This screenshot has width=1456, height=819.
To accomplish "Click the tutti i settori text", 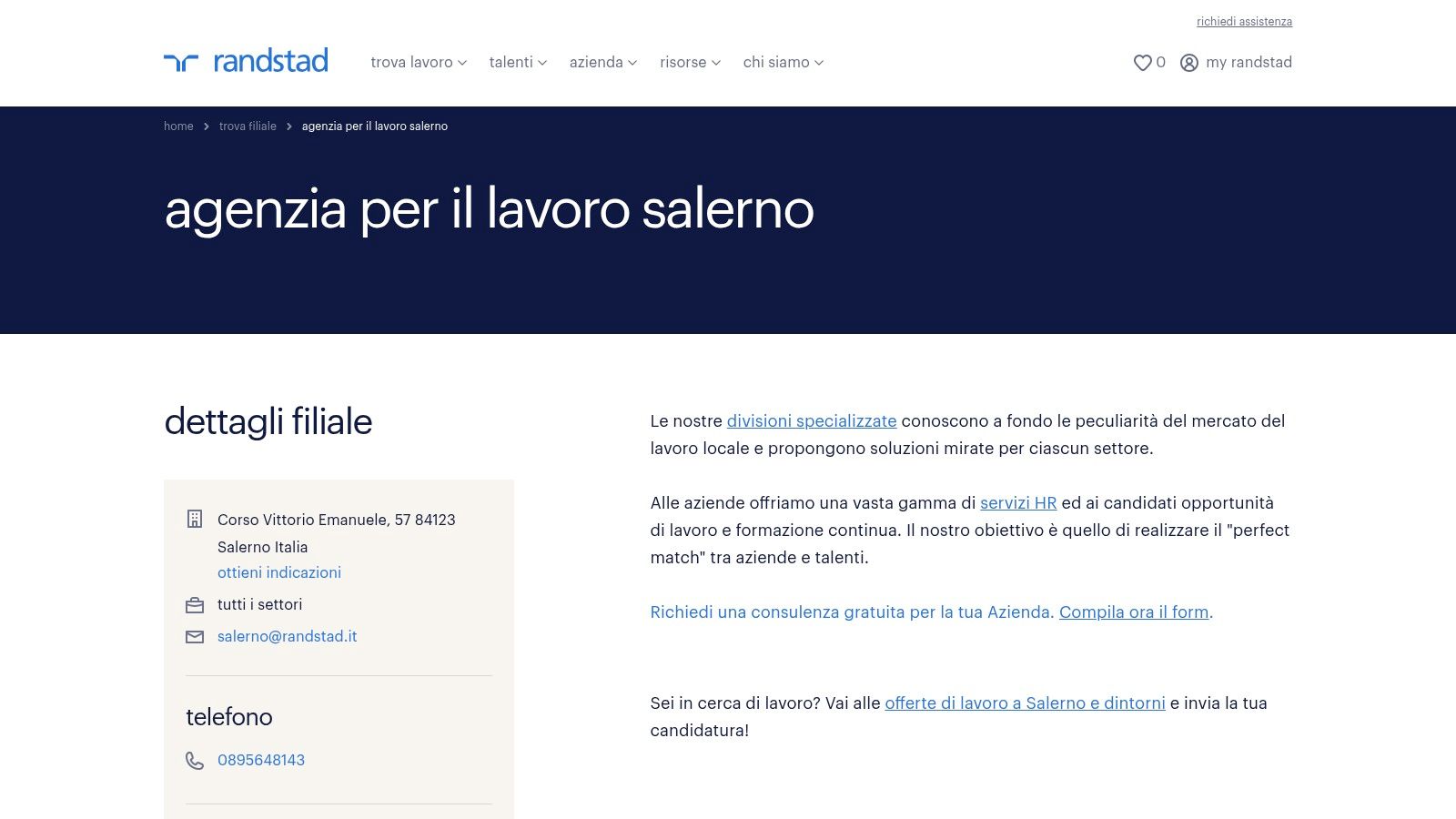I will (x=259, y=604).
